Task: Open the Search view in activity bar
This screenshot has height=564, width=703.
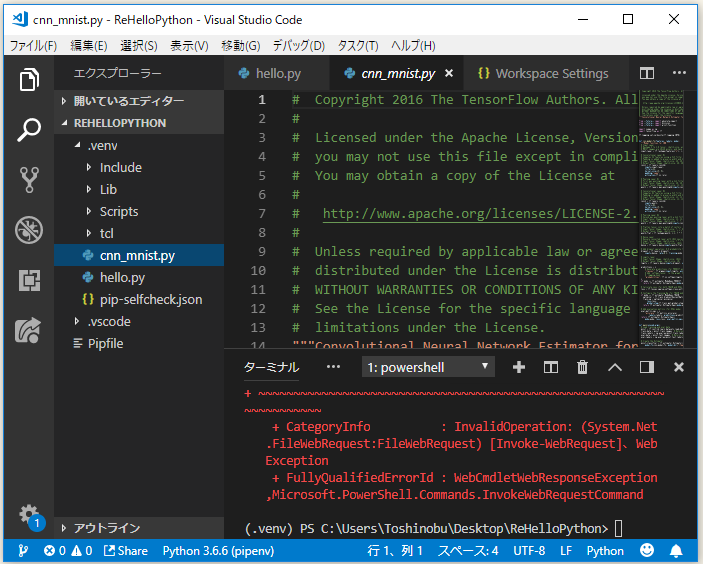Action: pyautogui.click(x=29, y=130)
